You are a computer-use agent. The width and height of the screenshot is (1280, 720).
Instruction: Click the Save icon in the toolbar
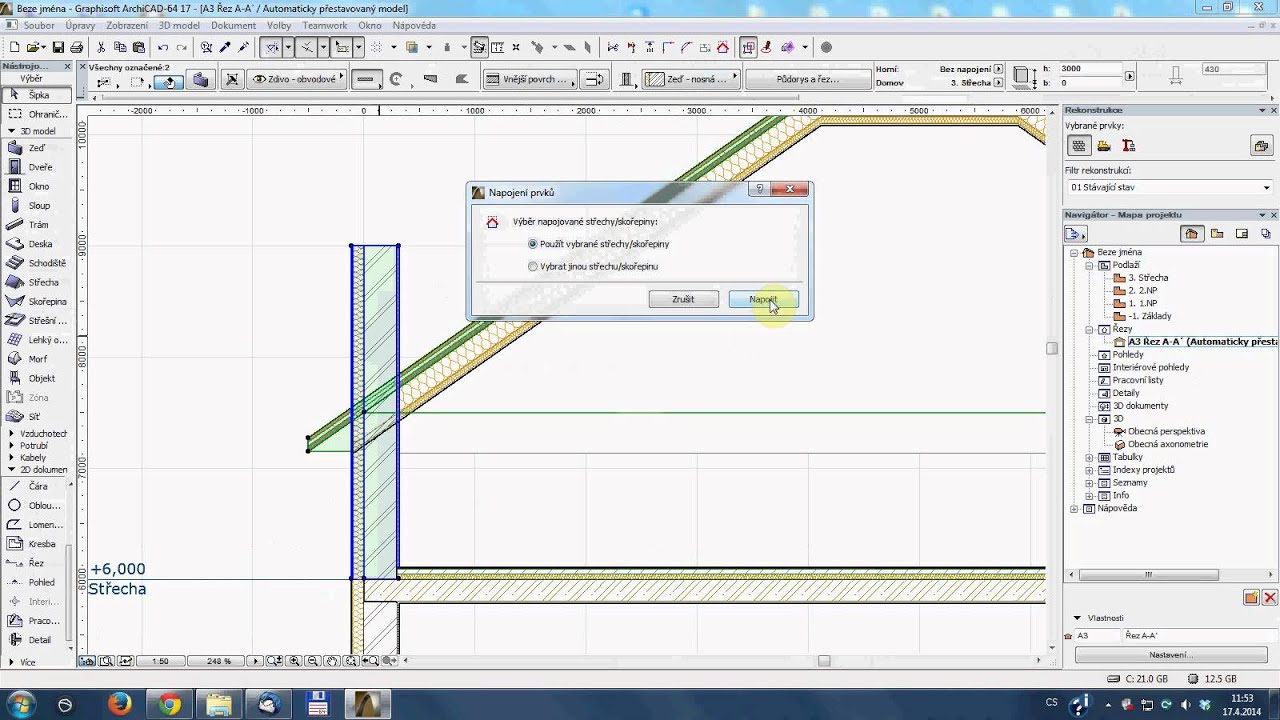58,47
